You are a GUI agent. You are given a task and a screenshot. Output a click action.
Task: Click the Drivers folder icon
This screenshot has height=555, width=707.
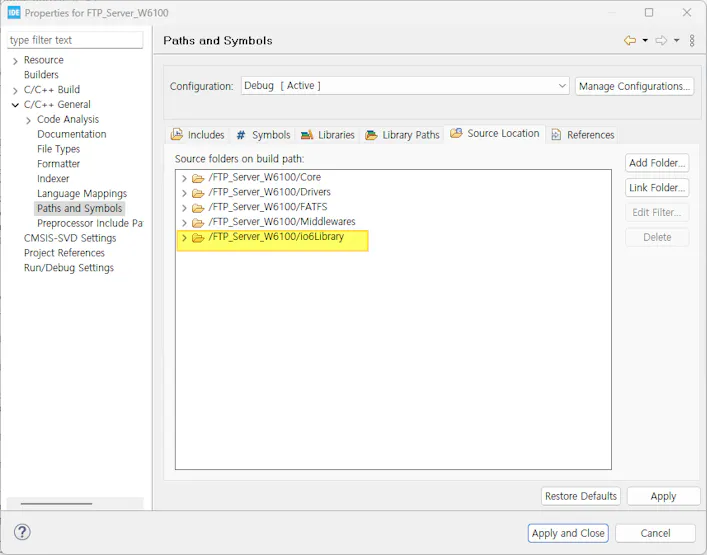198,193
